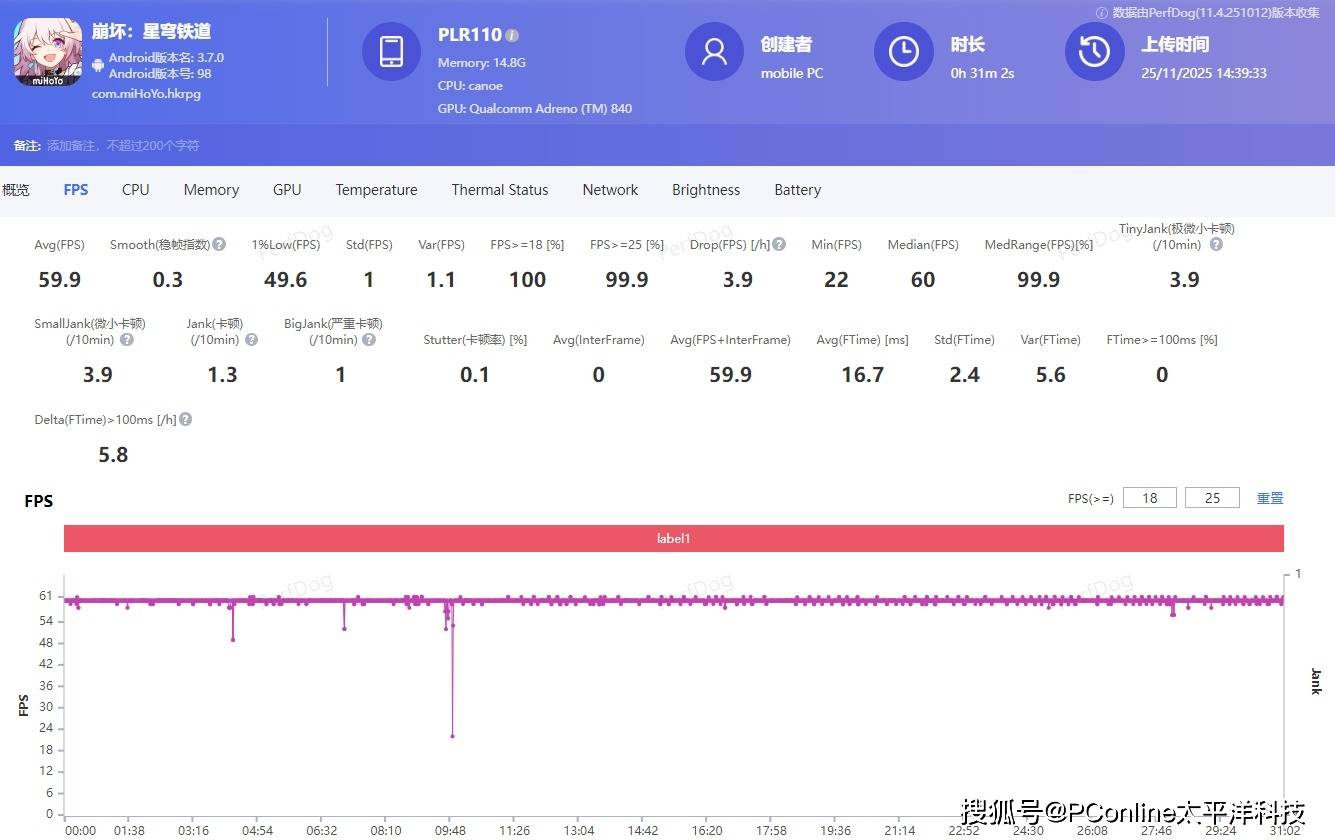The height and width of the screenshot is (840, 1335).
Task: Click the creator person icon
Action: click(713, 52)
